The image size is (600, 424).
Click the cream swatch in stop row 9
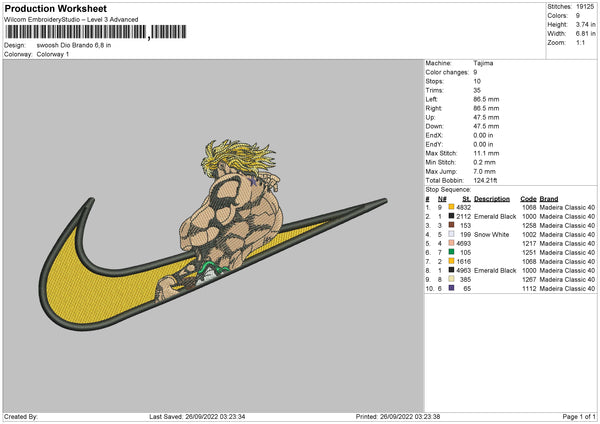tap(451, 279)
